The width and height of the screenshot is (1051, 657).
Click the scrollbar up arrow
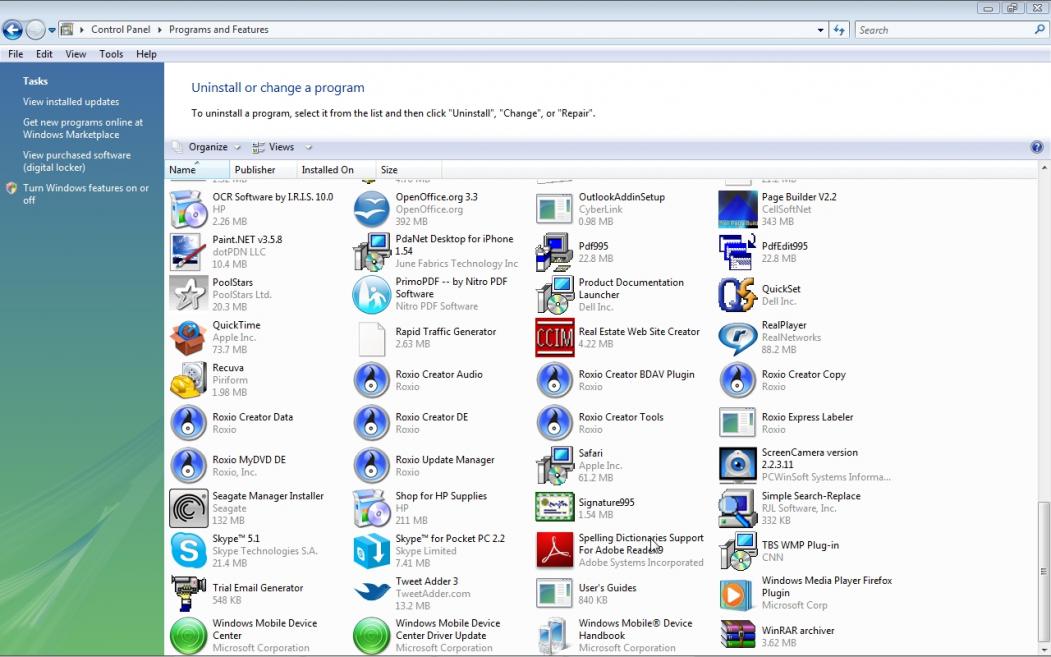(1043, 166)
